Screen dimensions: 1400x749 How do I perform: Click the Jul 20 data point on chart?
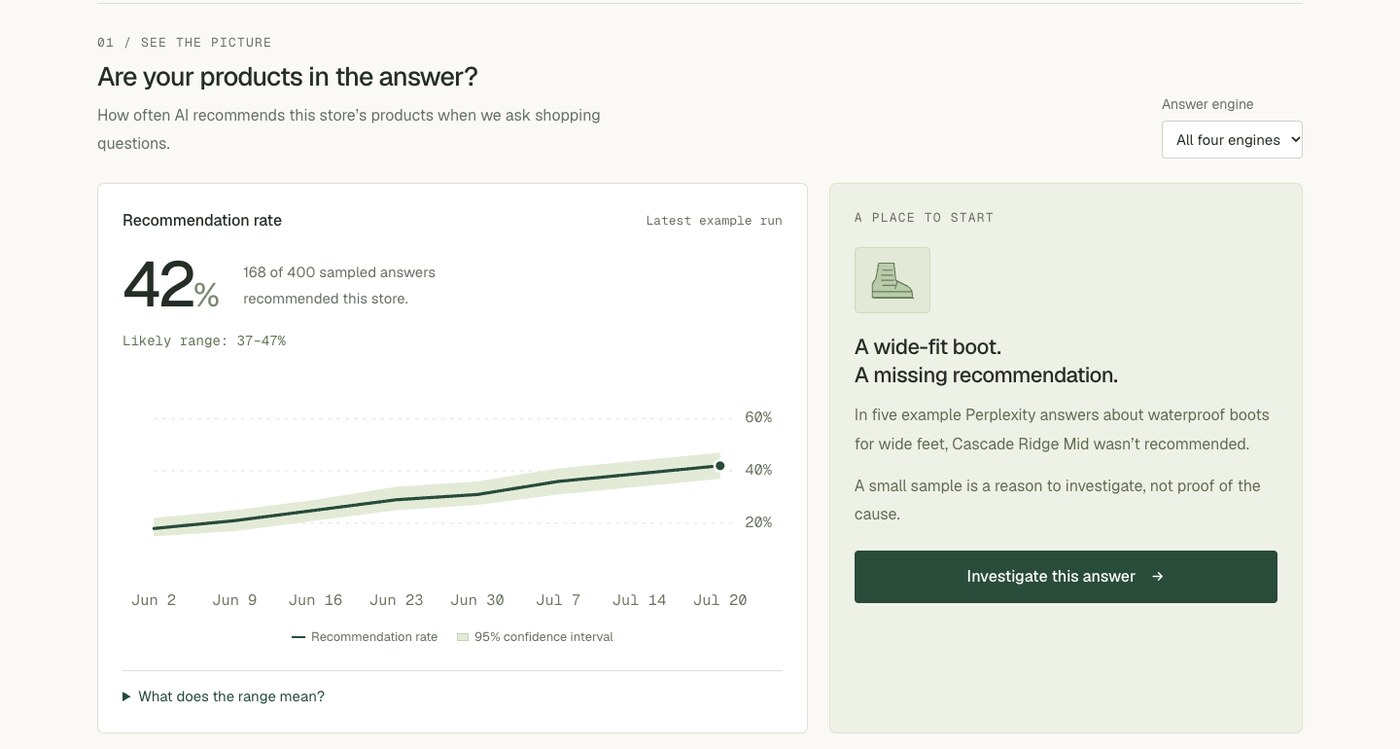coord(720,466)
